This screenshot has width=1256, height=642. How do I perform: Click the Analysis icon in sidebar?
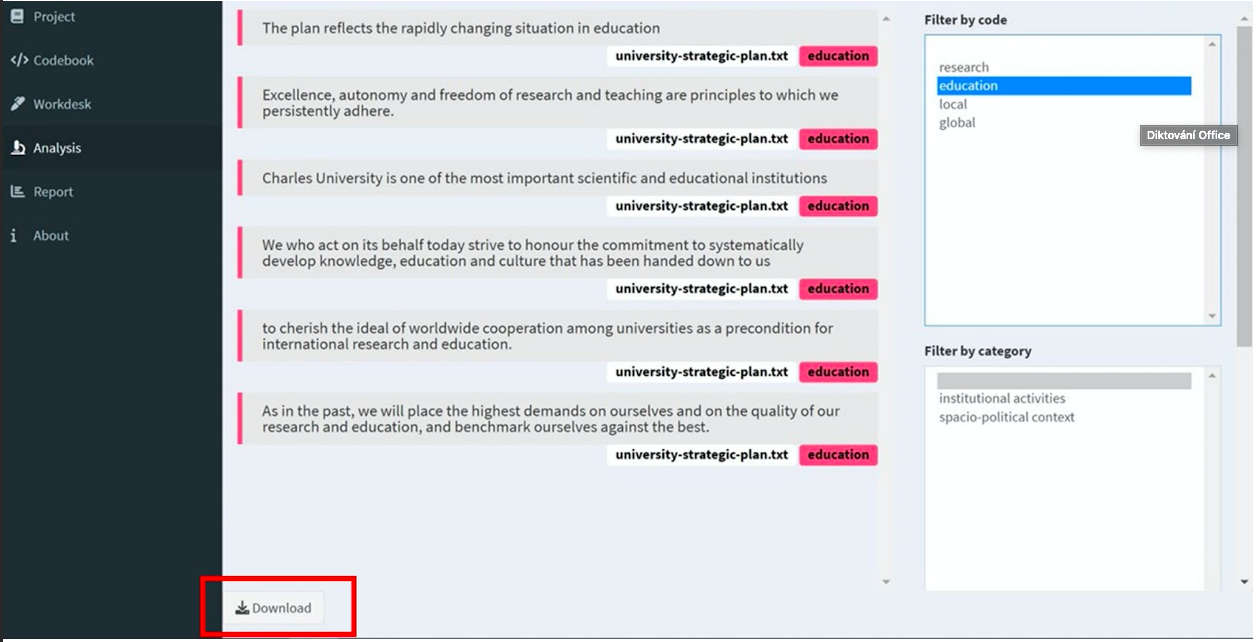[x=17, y=148]
